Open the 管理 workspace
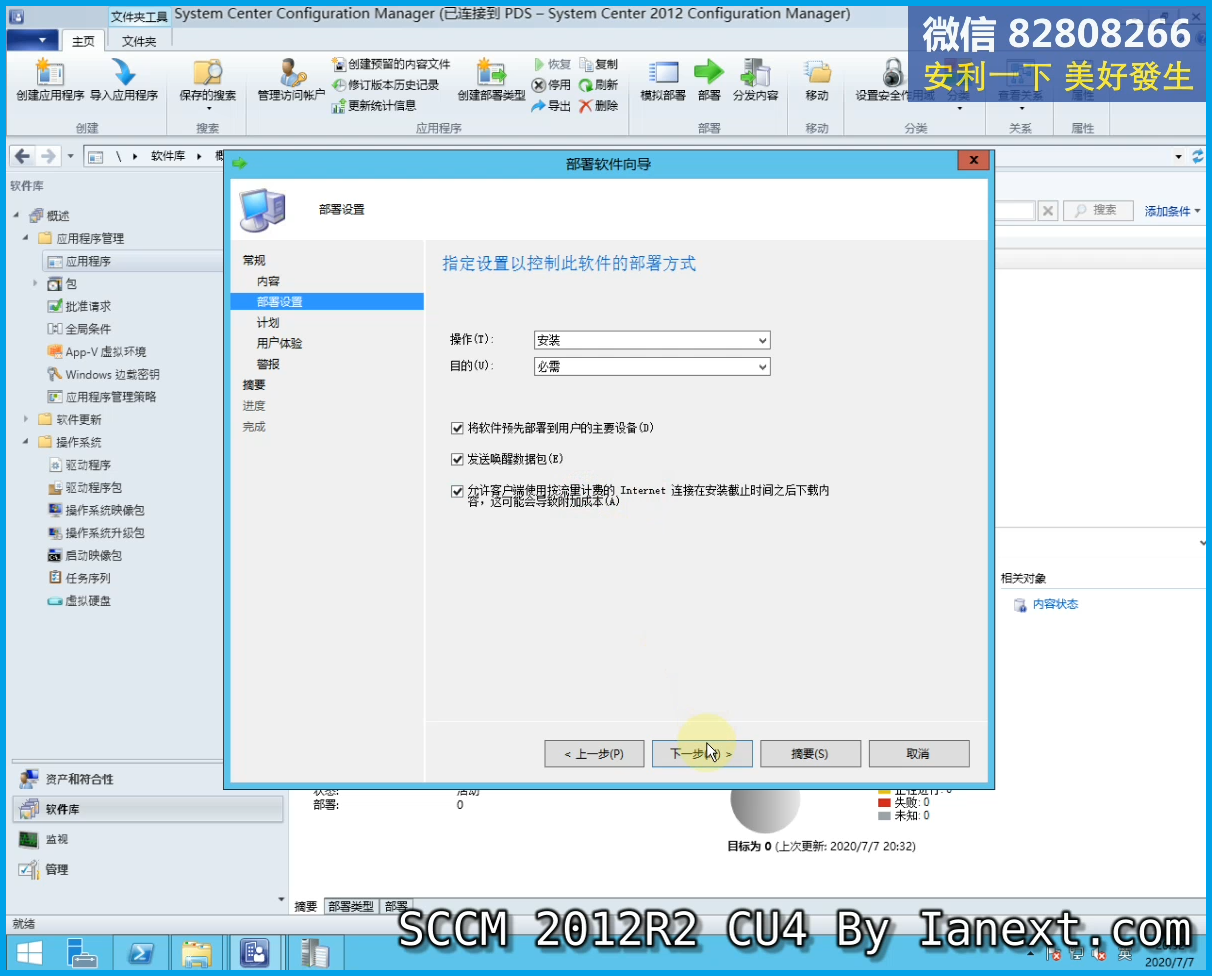Screen dimensions: 1212x976 148,869
